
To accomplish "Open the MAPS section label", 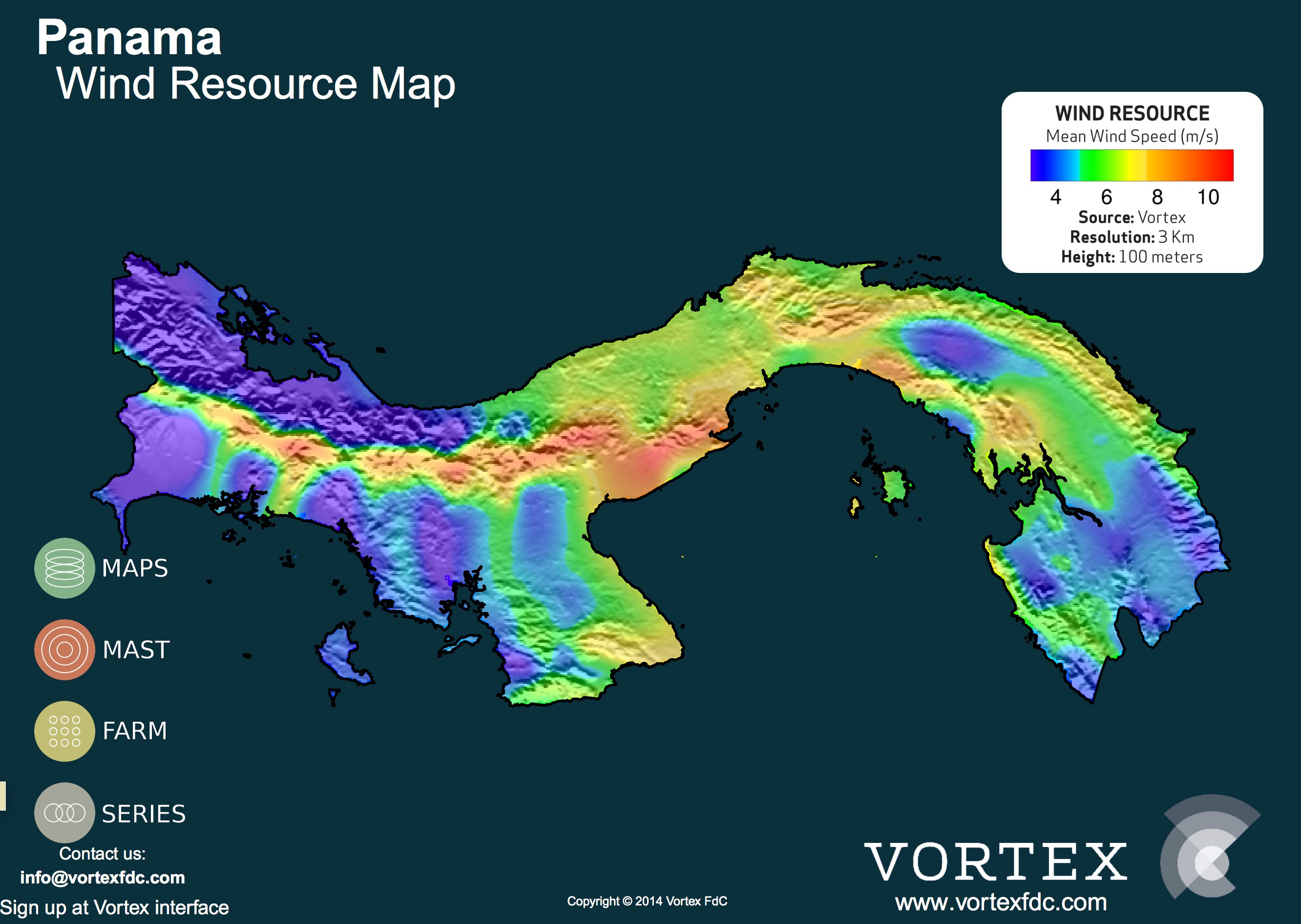I will click(x=135, y=567).
